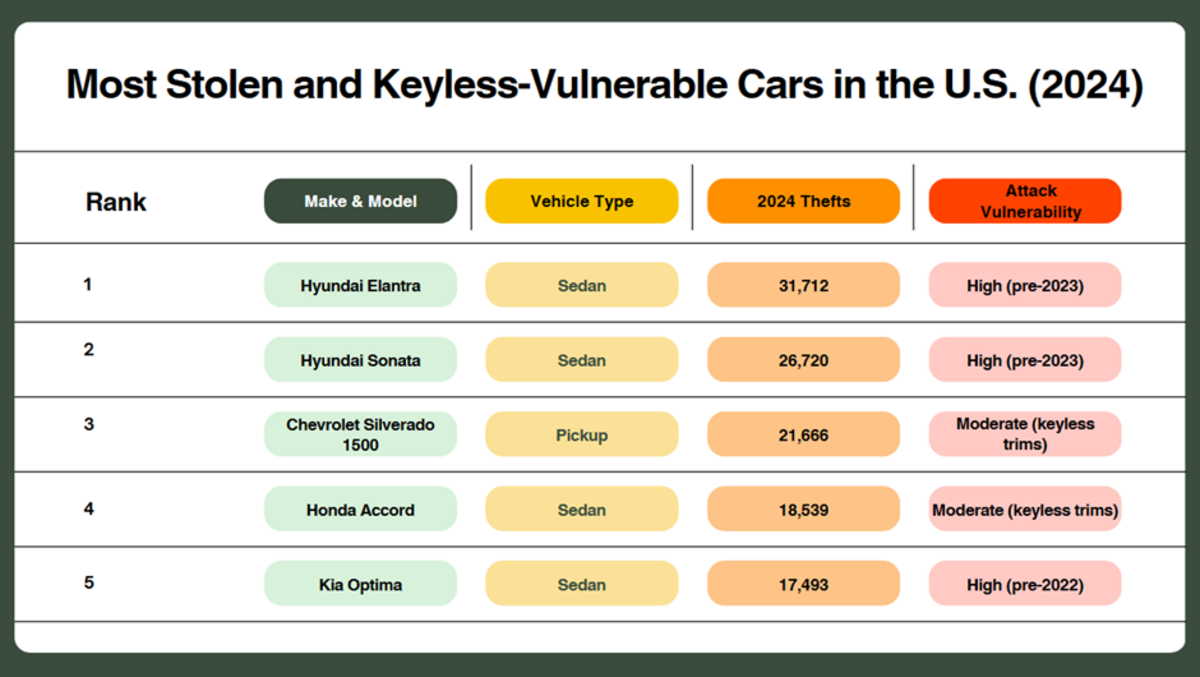Select the 26,720 thefts value
This screenshot has width=1200, height=677.
(x=803, y=360)
